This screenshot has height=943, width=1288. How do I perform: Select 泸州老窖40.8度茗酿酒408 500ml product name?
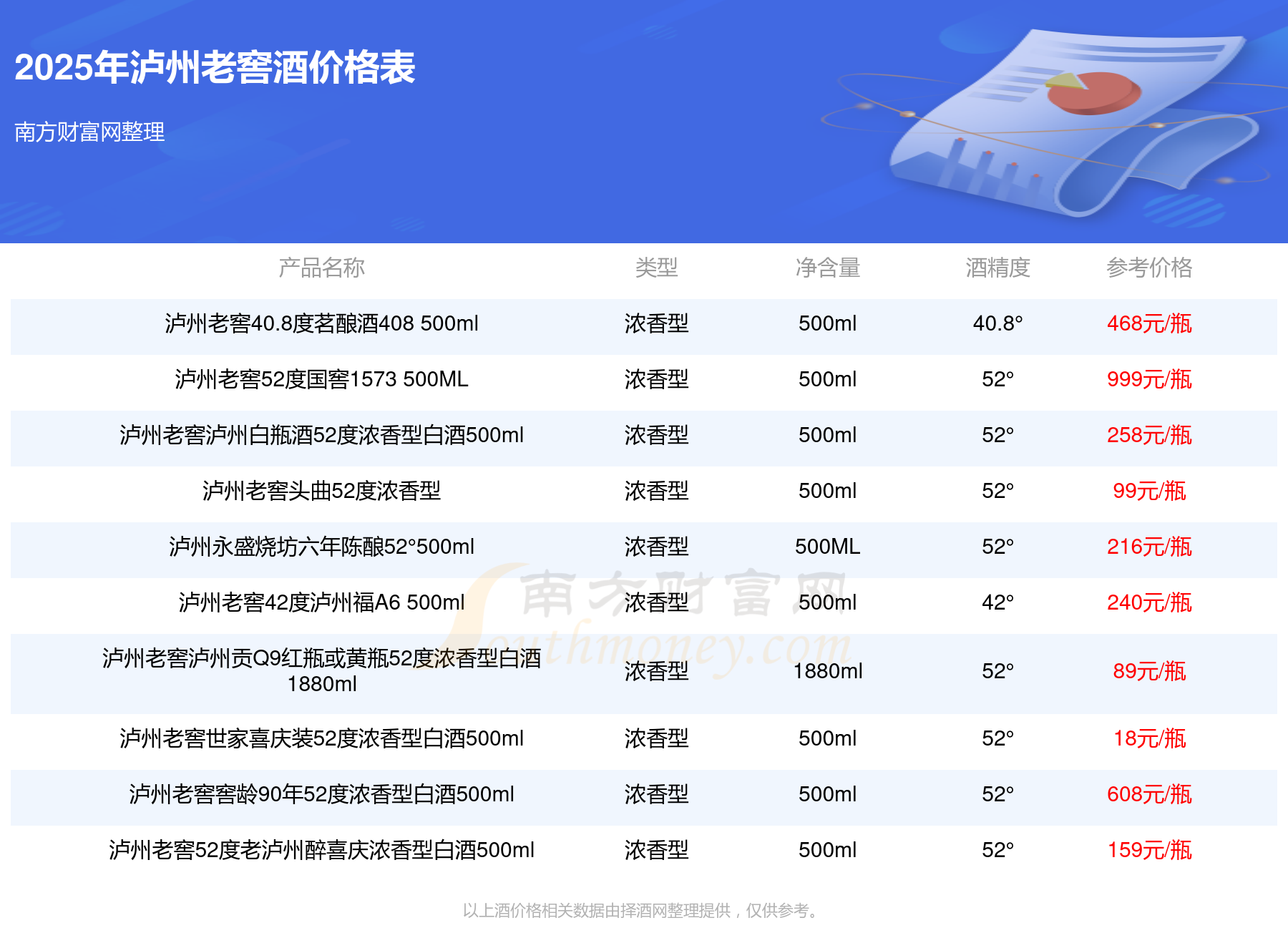322,323
